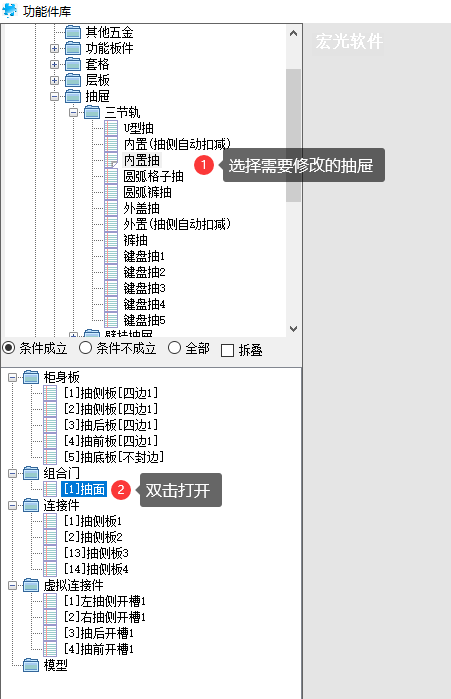The width and height of the screenshot is (451, 699).
Task: Select [3]抽后开槽1 virtual connector
Action: [x=99, y=633]
